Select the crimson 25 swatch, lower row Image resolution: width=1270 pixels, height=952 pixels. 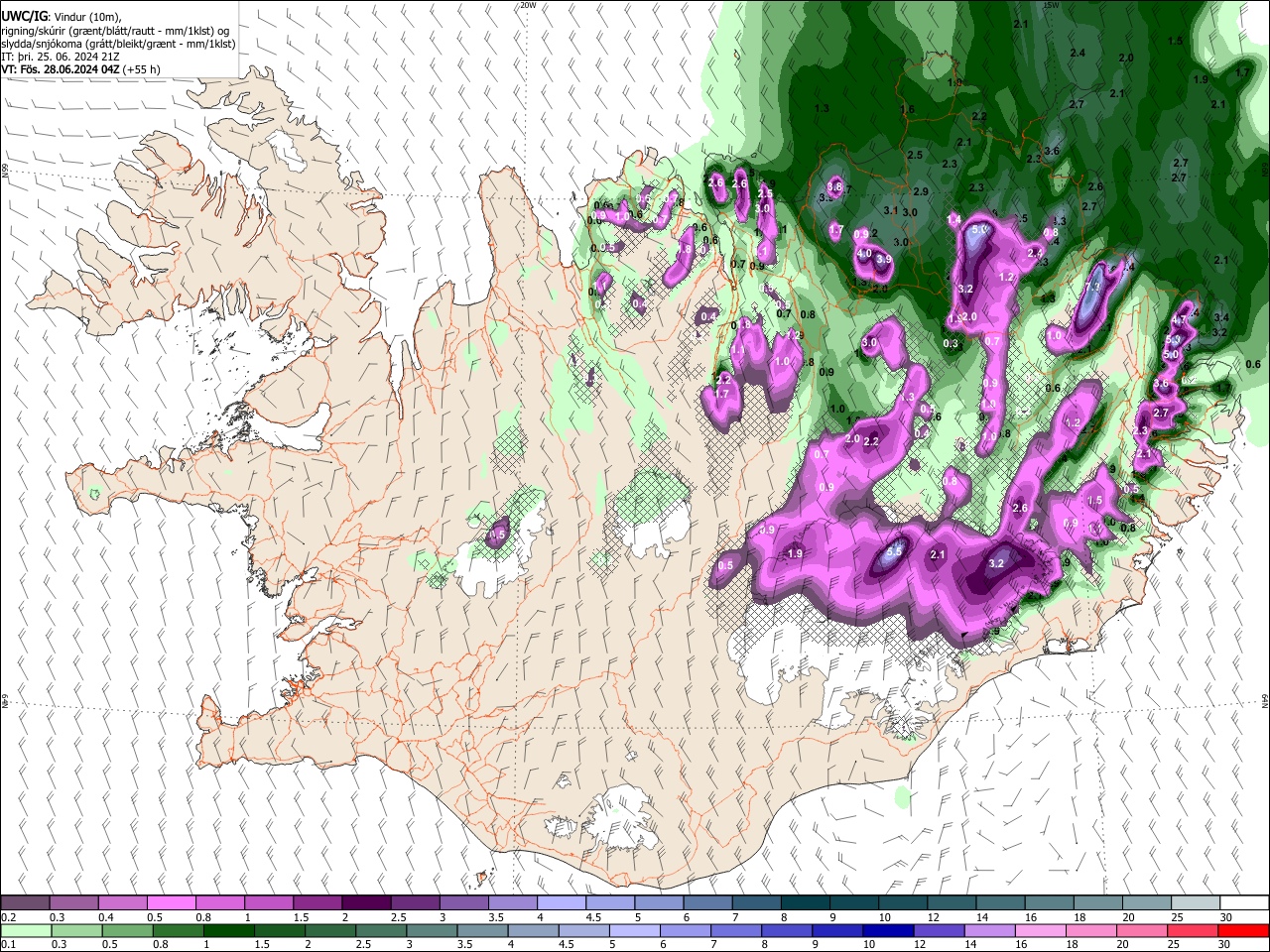1194,931
